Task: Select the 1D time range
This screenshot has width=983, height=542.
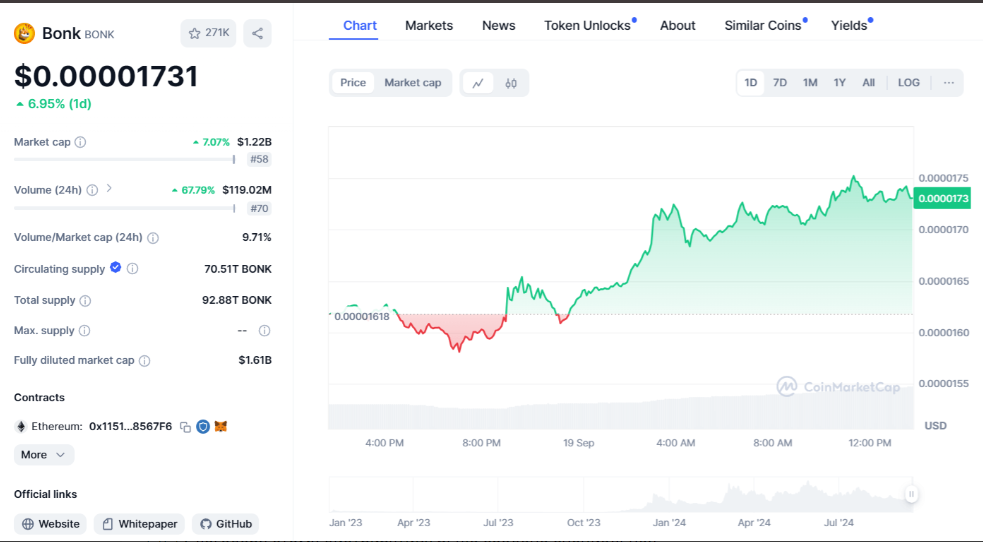Action: click(750, 83)
